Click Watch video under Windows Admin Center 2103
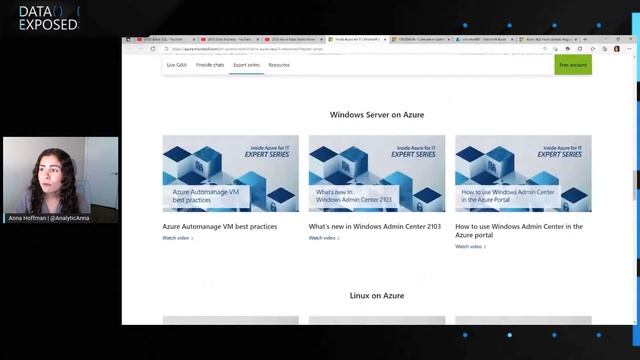 pyautogui.click(x=324, y=238)
